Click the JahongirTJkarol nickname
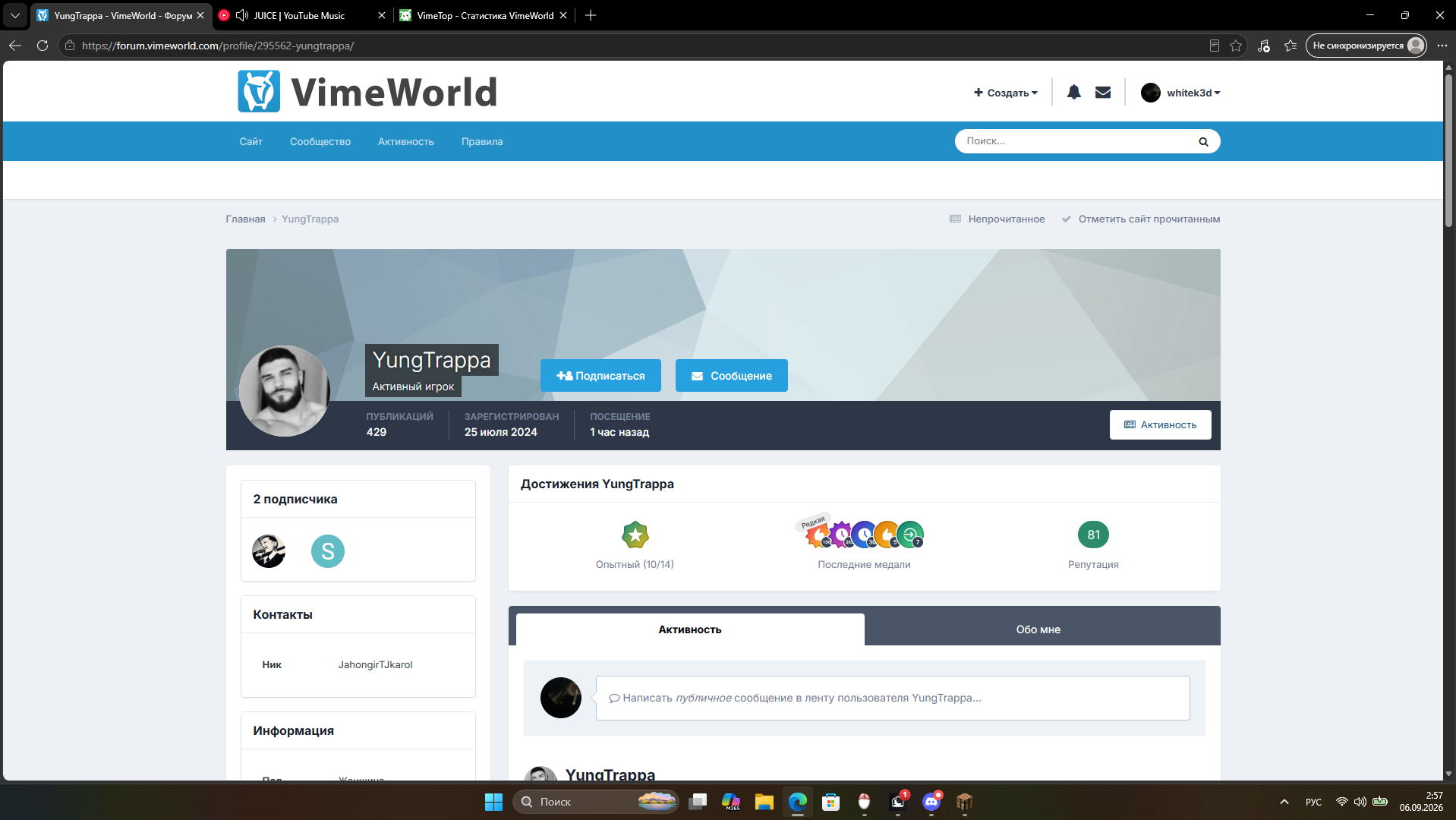Screen dimensions: 1456x820 click(375, 664)
